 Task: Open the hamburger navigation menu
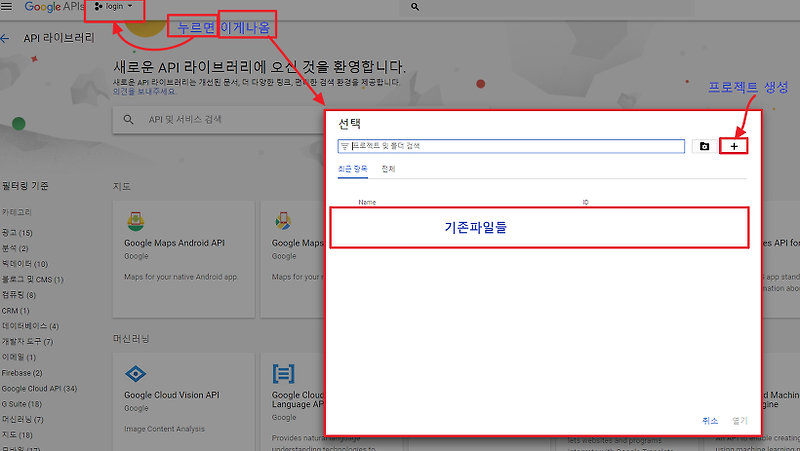pyautogui.click(x=6, y=7)
